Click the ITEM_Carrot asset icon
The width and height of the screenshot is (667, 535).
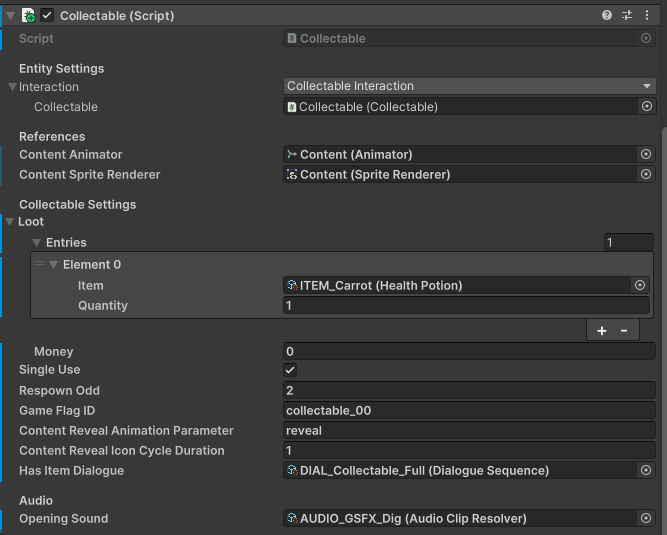pyautogui.click(x=292, y=285)
